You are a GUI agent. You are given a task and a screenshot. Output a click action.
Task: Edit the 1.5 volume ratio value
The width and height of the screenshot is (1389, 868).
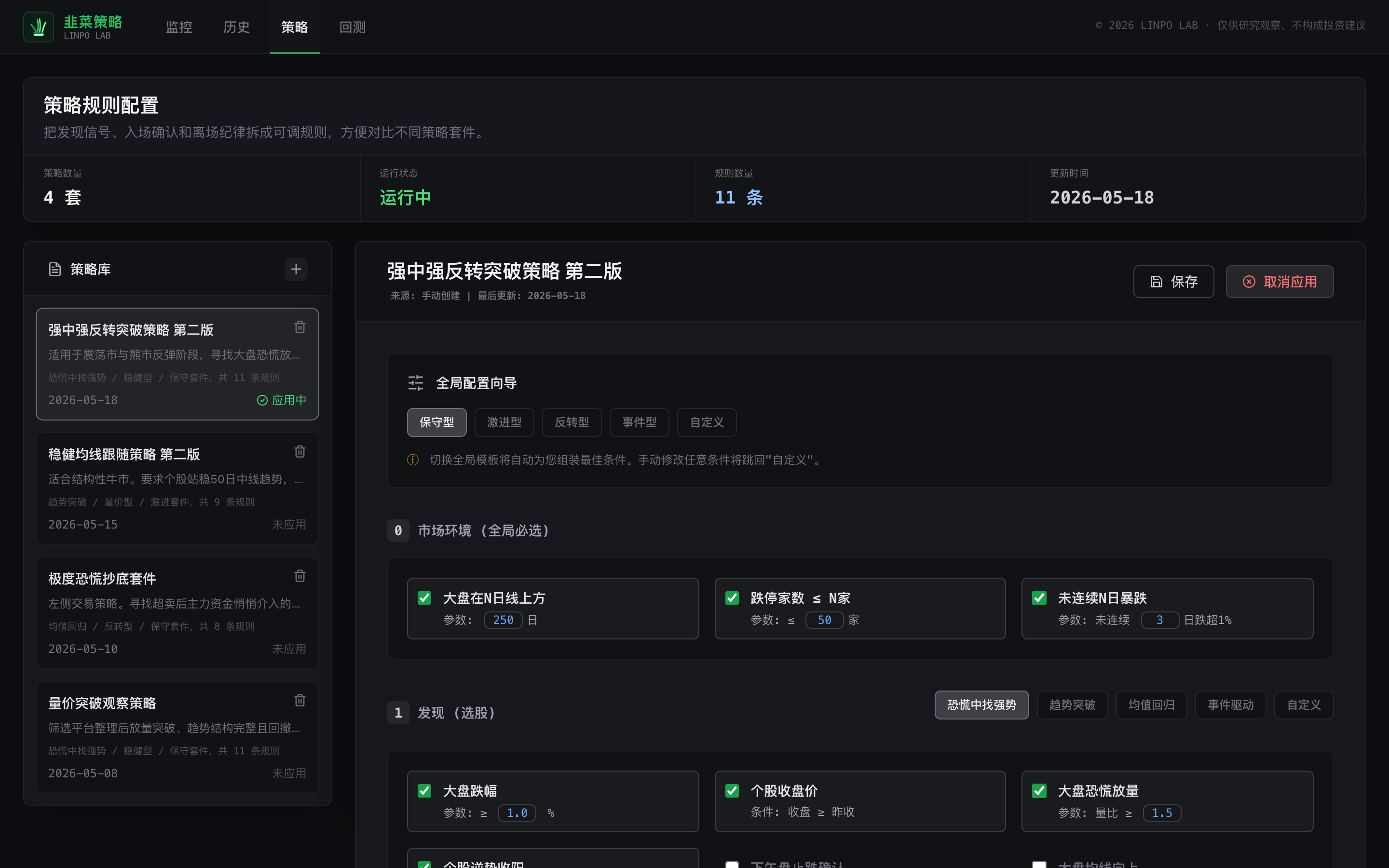point(1162,813)
